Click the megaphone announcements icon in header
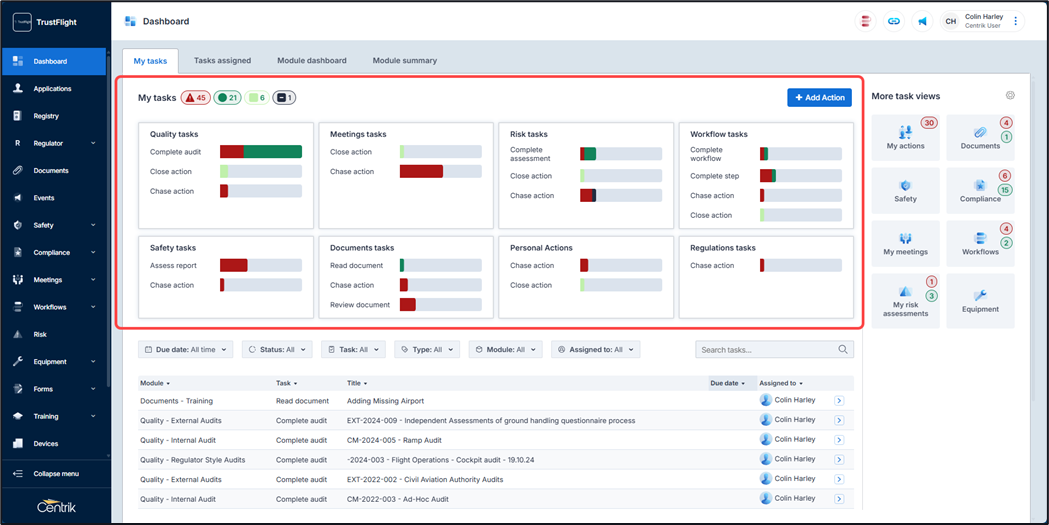This screenshot has width=1049, height=525. tap(922, 21)
